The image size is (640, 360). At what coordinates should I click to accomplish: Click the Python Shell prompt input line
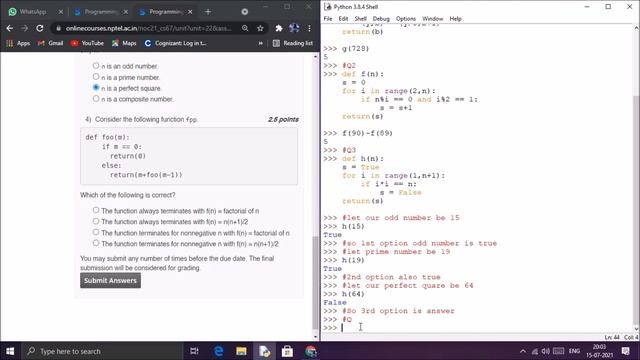[x=478, y=328]
